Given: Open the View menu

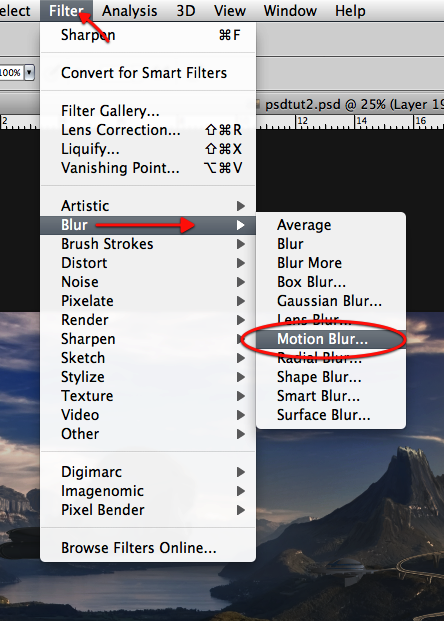Looking at the screenshot, I should tap(230, 11).
